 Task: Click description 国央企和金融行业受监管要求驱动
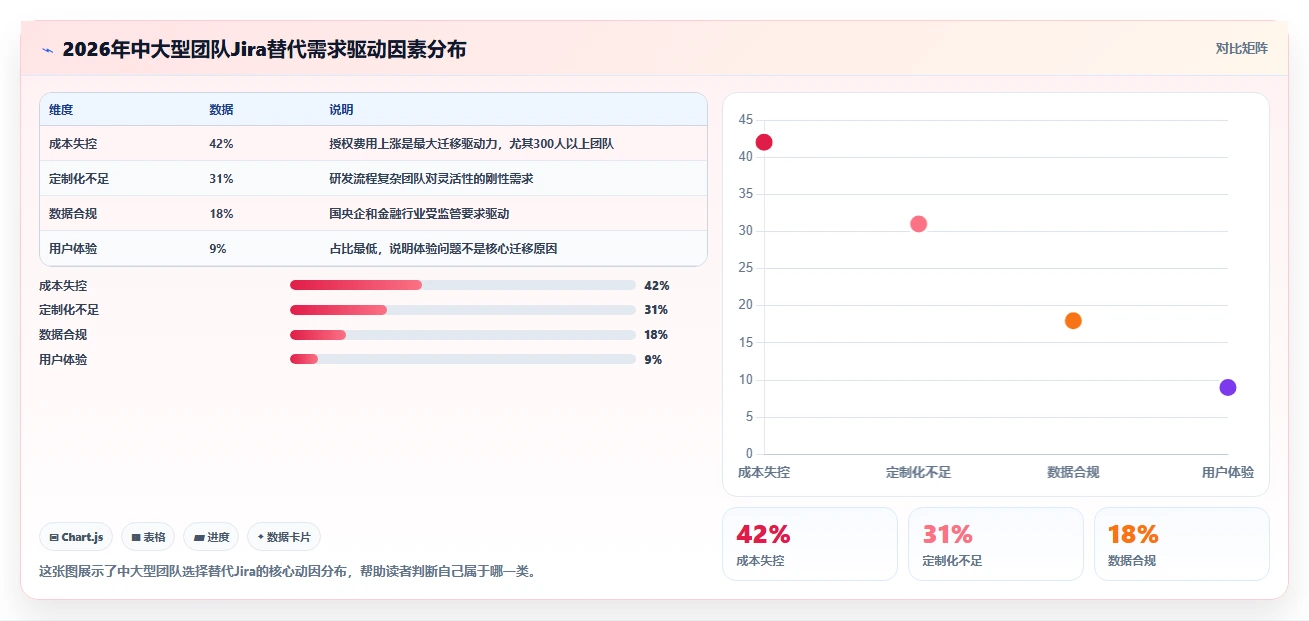click(x=419, y=213)
